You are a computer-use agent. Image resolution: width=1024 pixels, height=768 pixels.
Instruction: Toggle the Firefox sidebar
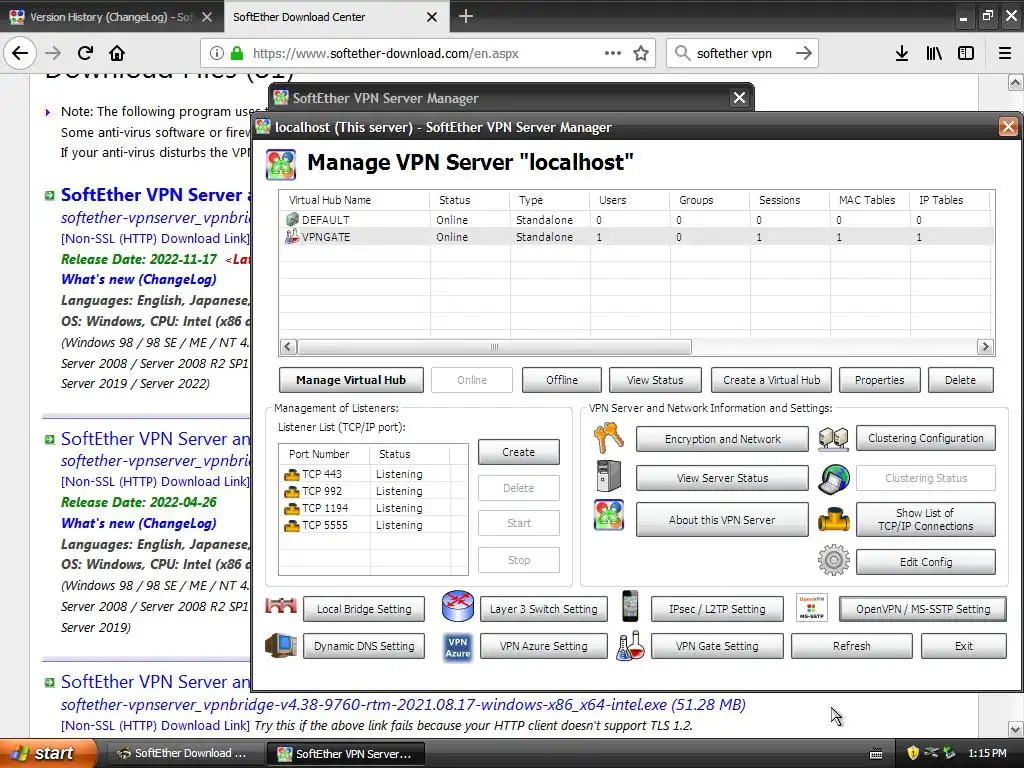966,53
